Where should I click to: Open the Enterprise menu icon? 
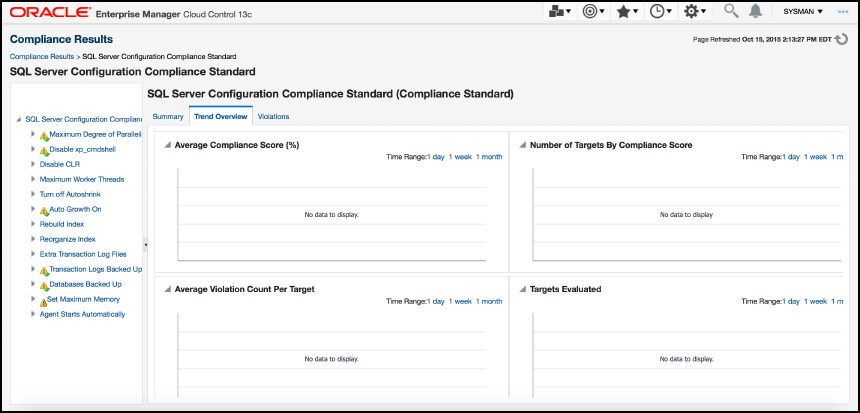click(560, 12)
